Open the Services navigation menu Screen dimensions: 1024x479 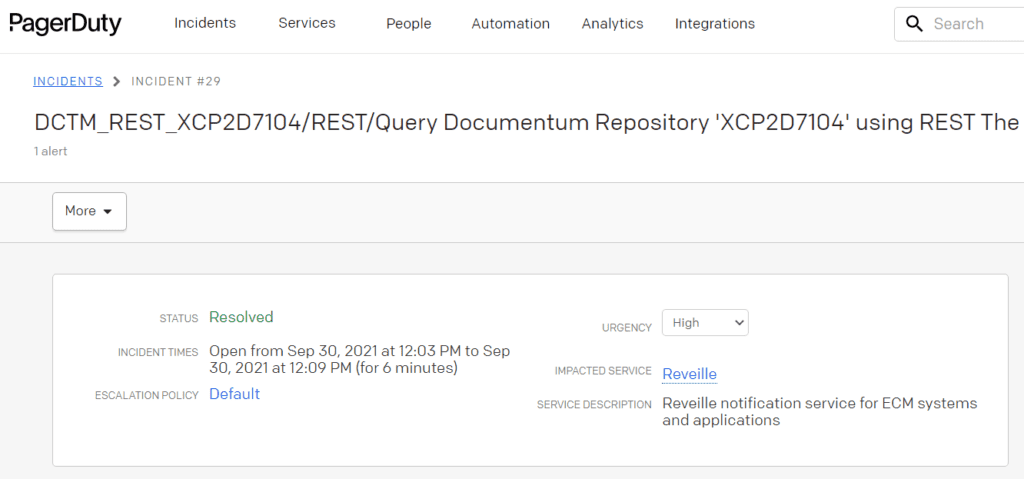[x=307, y=23]
